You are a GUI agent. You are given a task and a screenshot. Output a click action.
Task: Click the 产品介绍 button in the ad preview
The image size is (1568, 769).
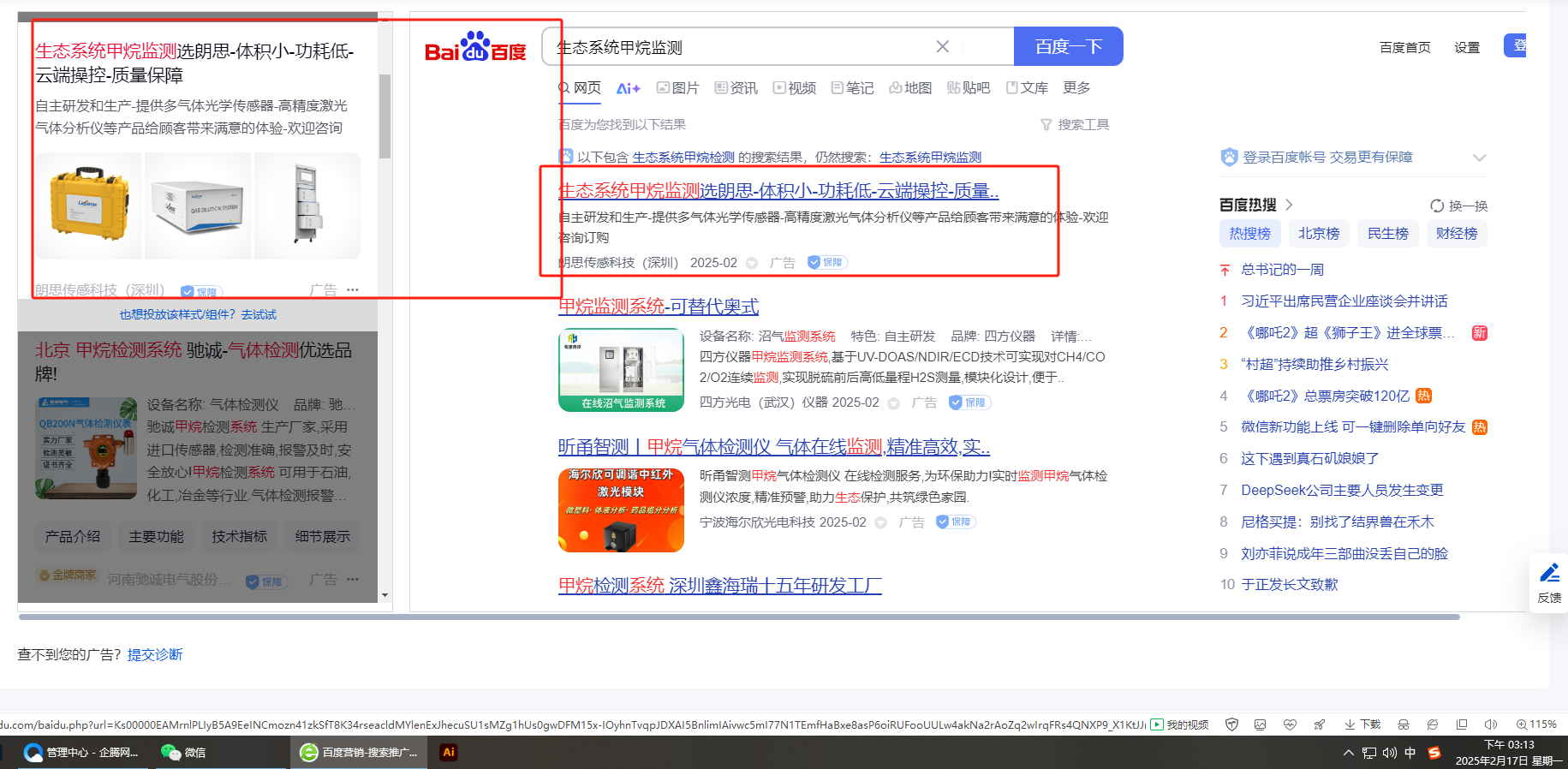coord(73,536)
